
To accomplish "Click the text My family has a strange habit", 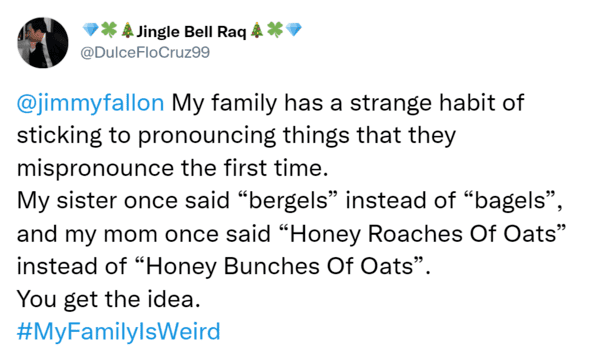I will pyautogui.click(x=333, y=103).
